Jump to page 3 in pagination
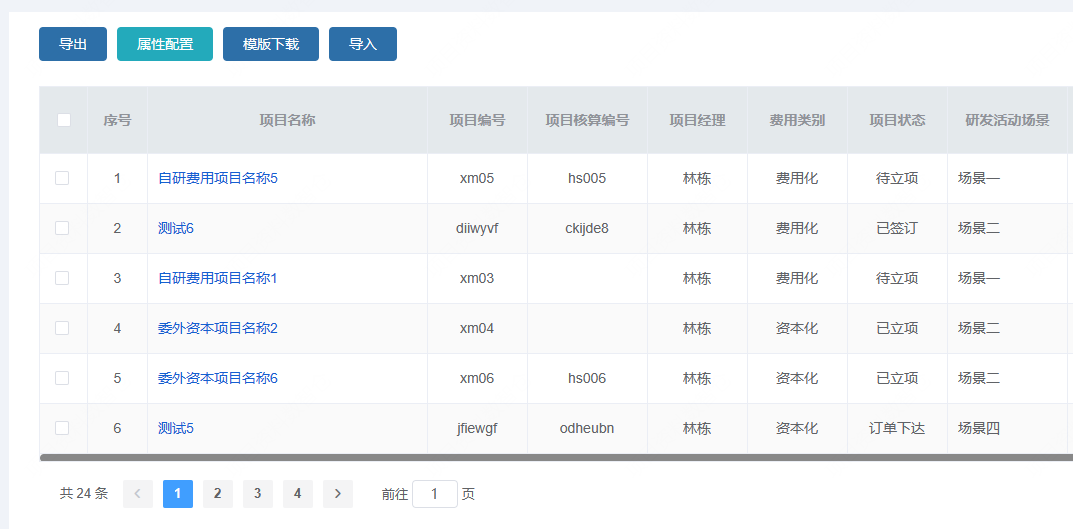1073x529 pixels. [x=258, y=493]
